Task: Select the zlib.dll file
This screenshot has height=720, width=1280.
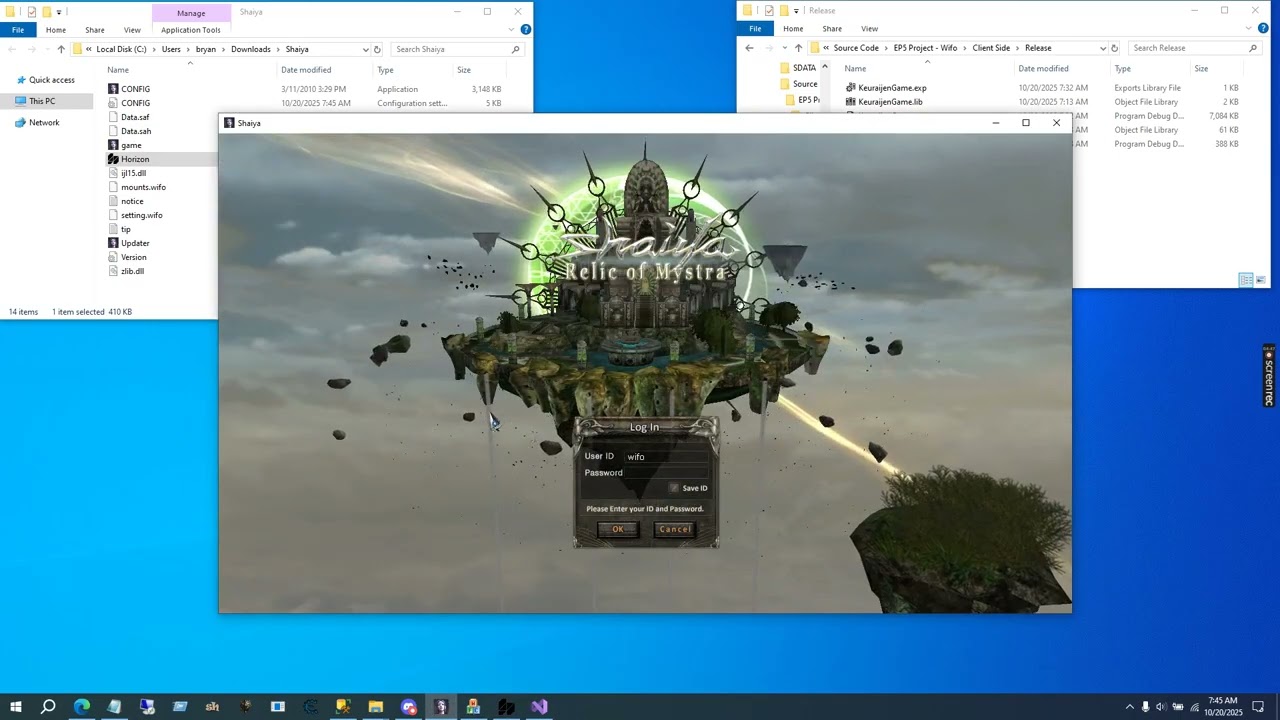Action: (132, 271)
